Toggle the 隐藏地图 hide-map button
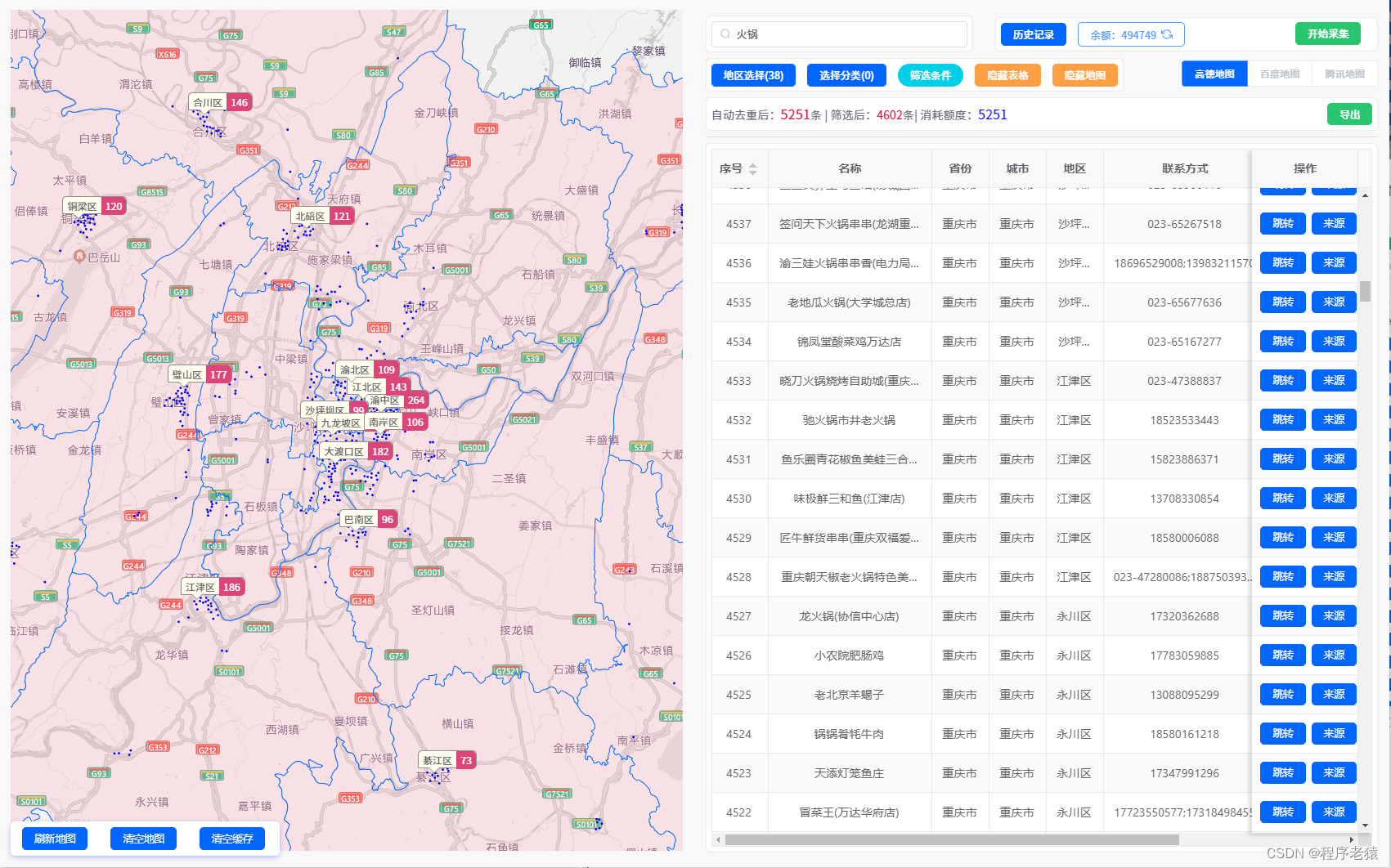Screen dimensions: 1391x868 (1085, 75)
